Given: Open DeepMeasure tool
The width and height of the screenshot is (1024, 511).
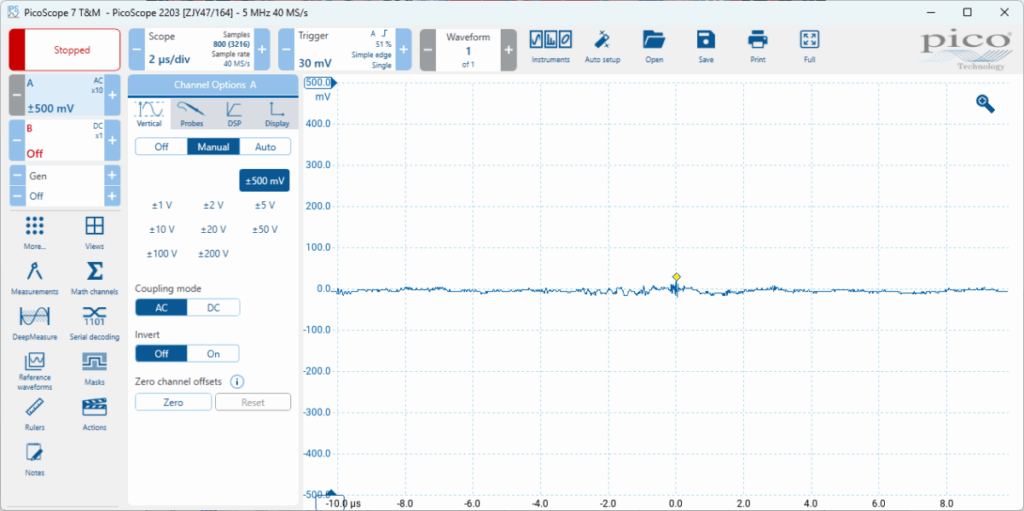Looking at the screenshot, I should (35, 323).
